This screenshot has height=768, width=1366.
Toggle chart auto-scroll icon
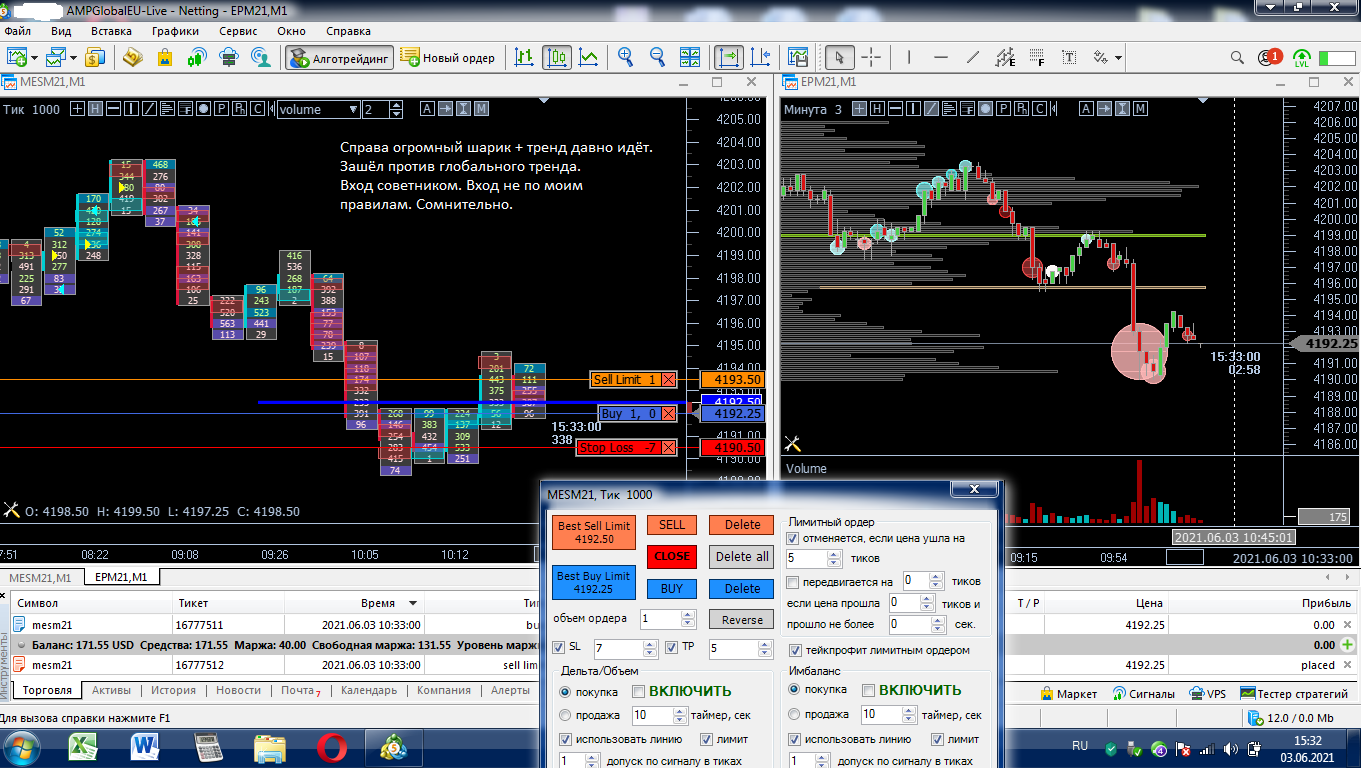coord(729,57)
